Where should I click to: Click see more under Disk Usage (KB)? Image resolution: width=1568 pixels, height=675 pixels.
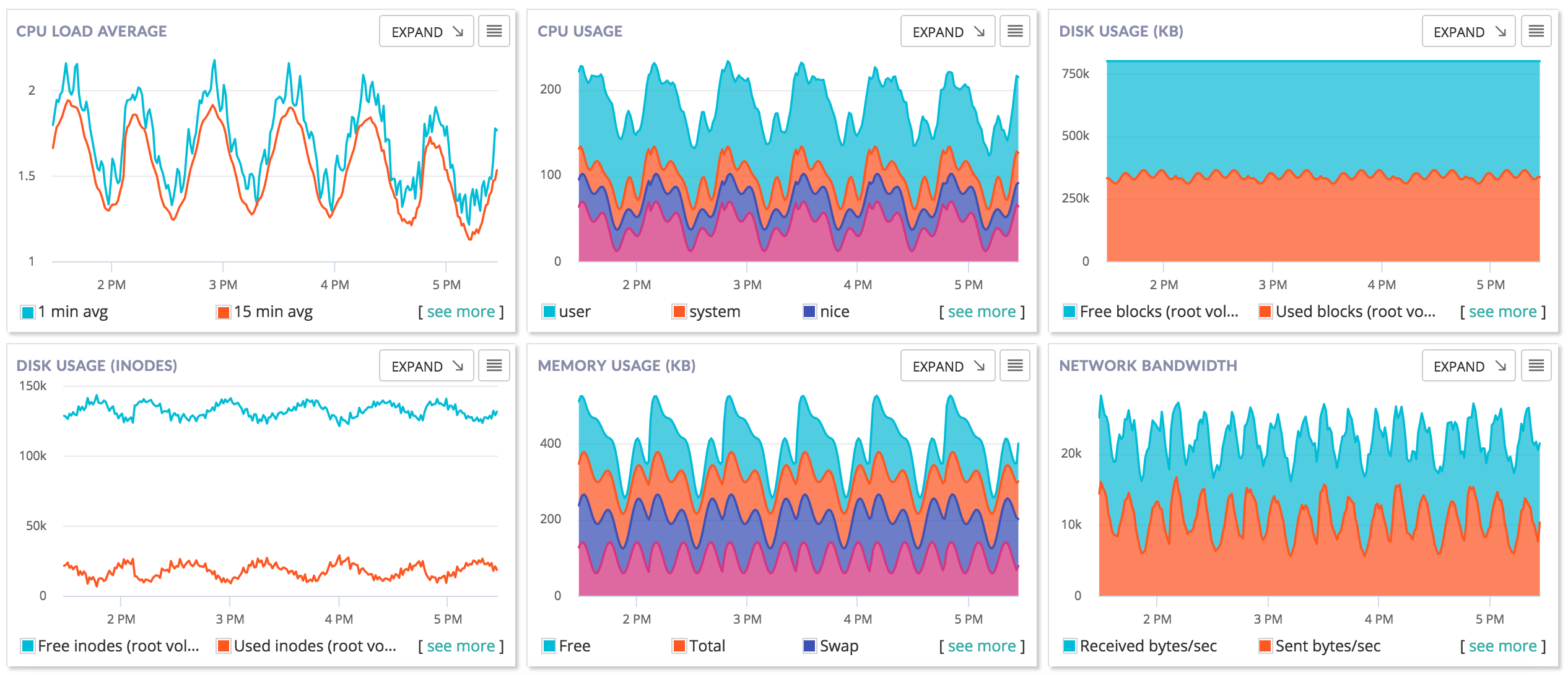(x=1502, y=312)
